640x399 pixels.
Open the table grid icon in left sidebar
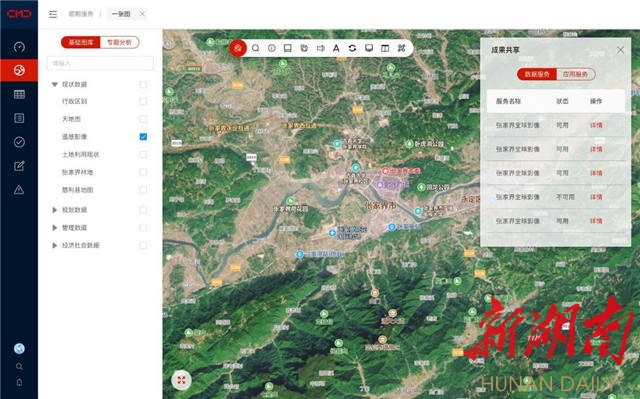[19, 95]
